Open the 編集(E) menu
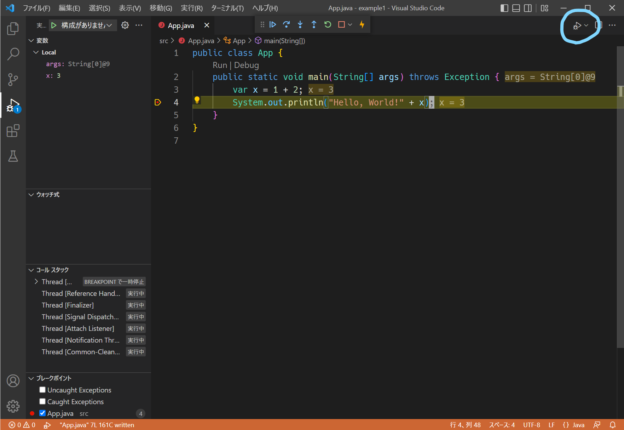The height and width of the screenshot is (430, 624). click(x=69, y=8)
